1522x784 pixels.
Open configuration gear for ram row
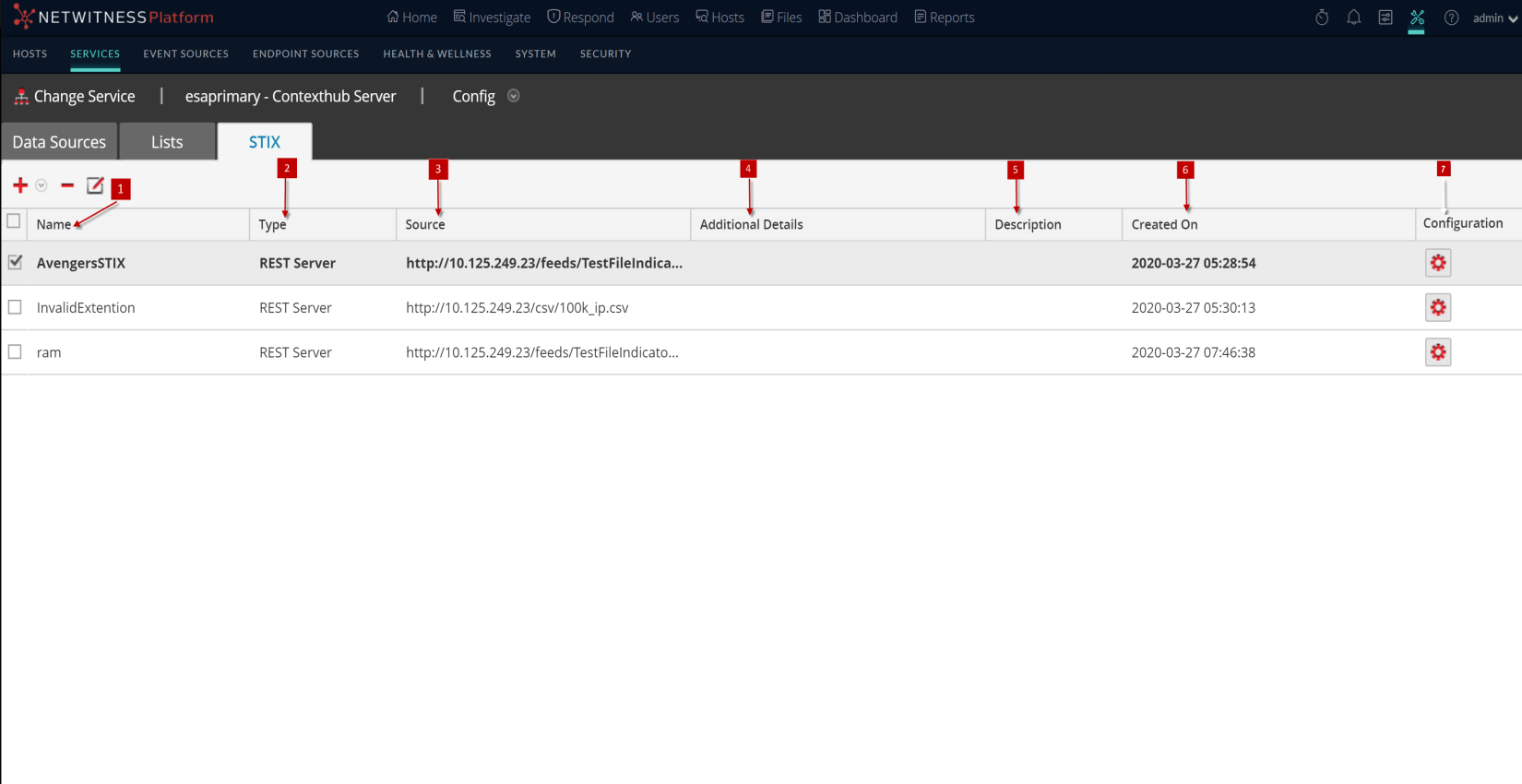(1437, 352)
